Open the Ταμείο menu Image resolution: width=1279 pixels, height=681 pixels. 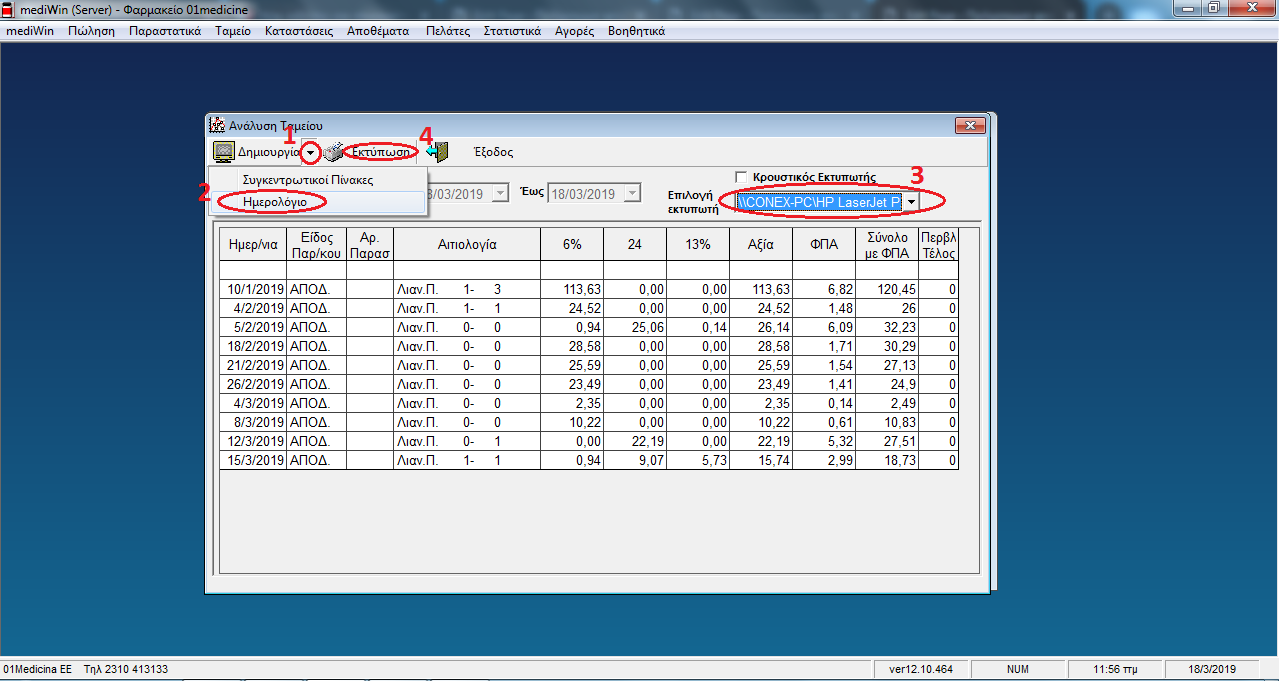233,31
